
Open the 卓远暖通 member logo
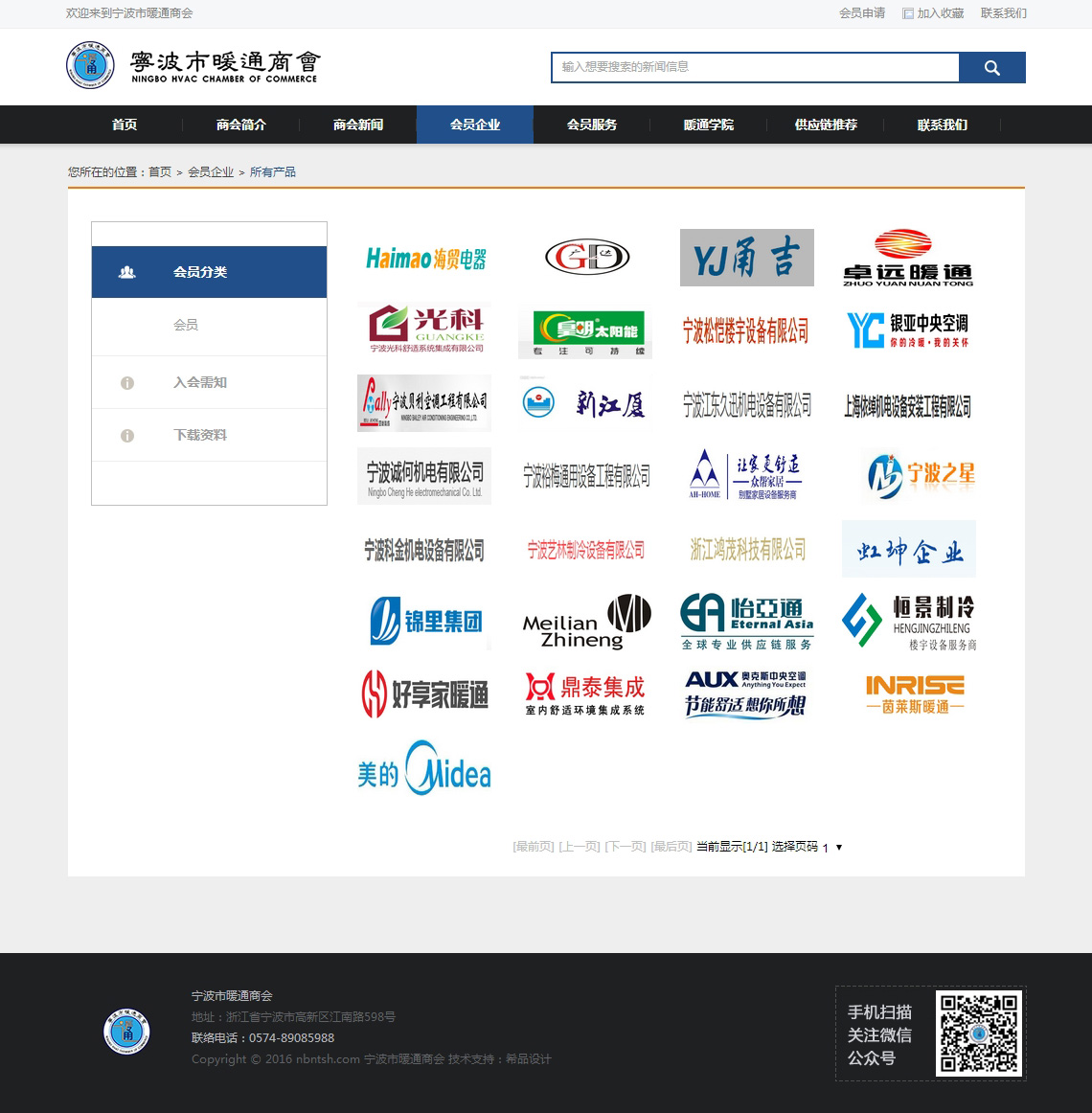(x=909, y=258)
